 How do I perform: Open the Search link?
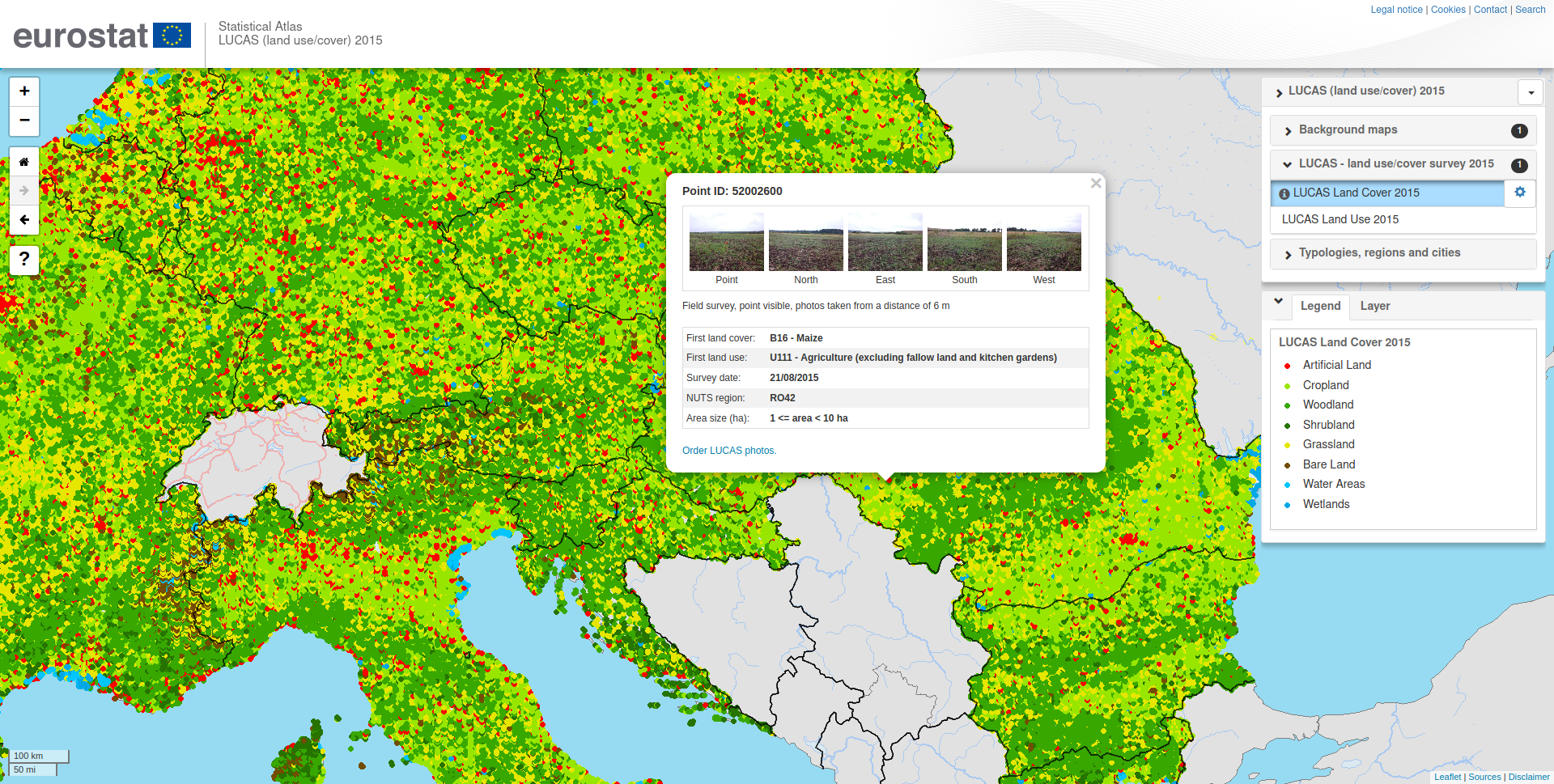pos(1531,10)
